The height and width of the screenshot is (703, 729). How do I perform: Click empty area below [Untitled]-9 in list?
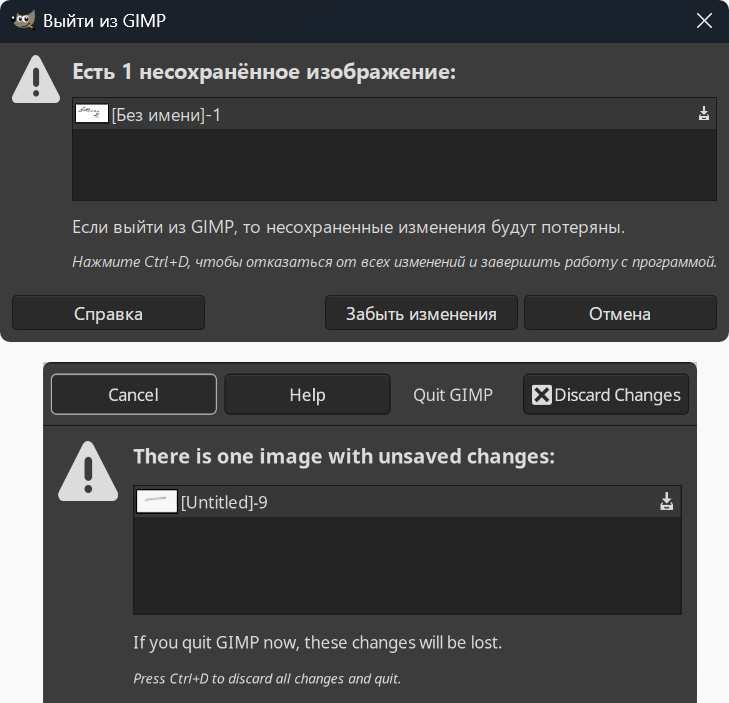coord(407,565)
